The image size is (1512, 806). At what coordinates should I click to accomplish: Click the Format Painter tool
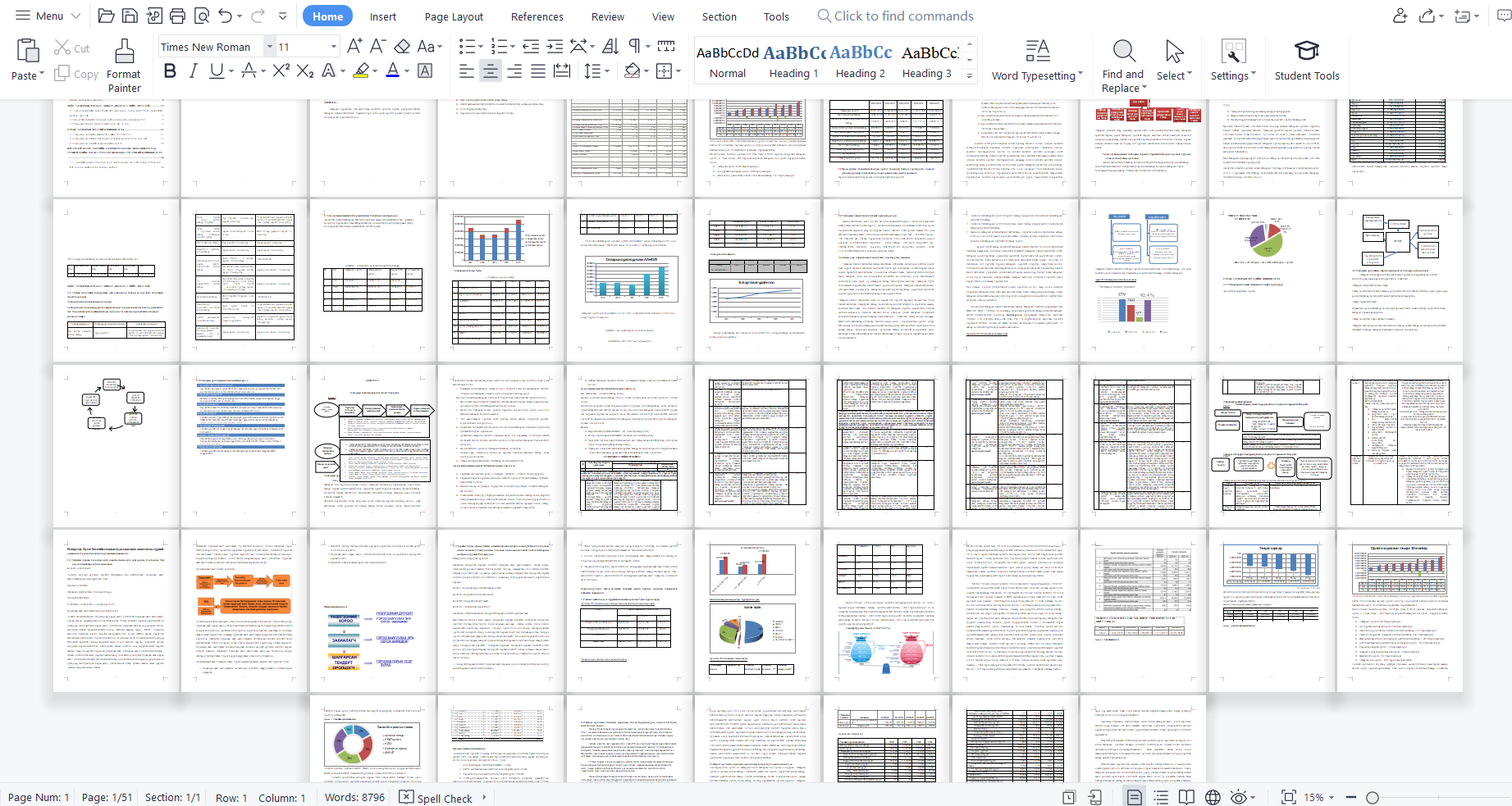(x=124, y=66)
